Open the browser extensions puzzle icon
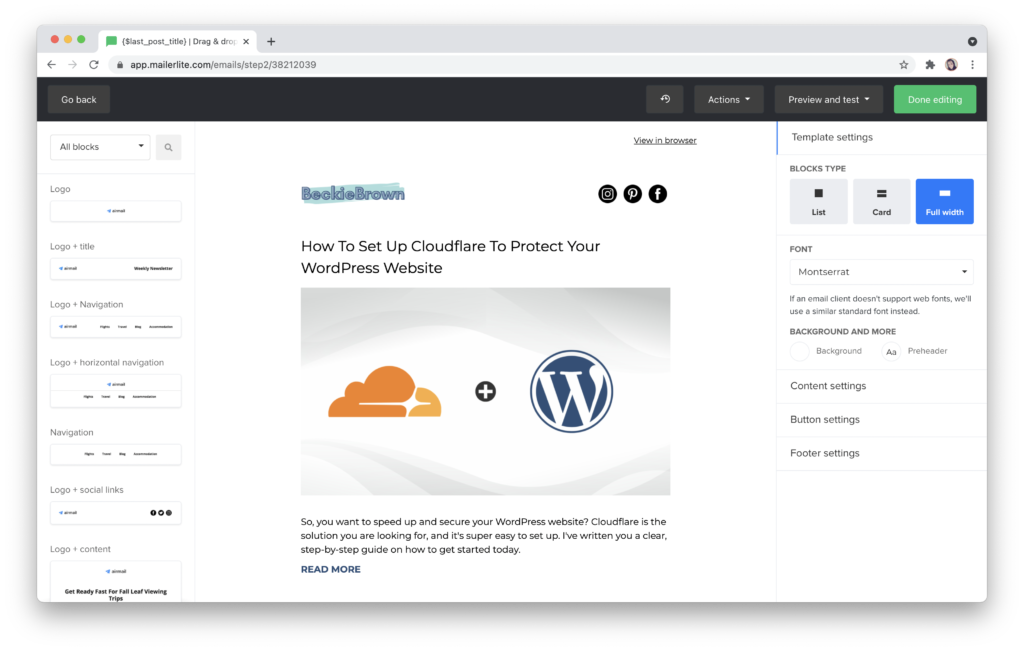 [930, 65]
